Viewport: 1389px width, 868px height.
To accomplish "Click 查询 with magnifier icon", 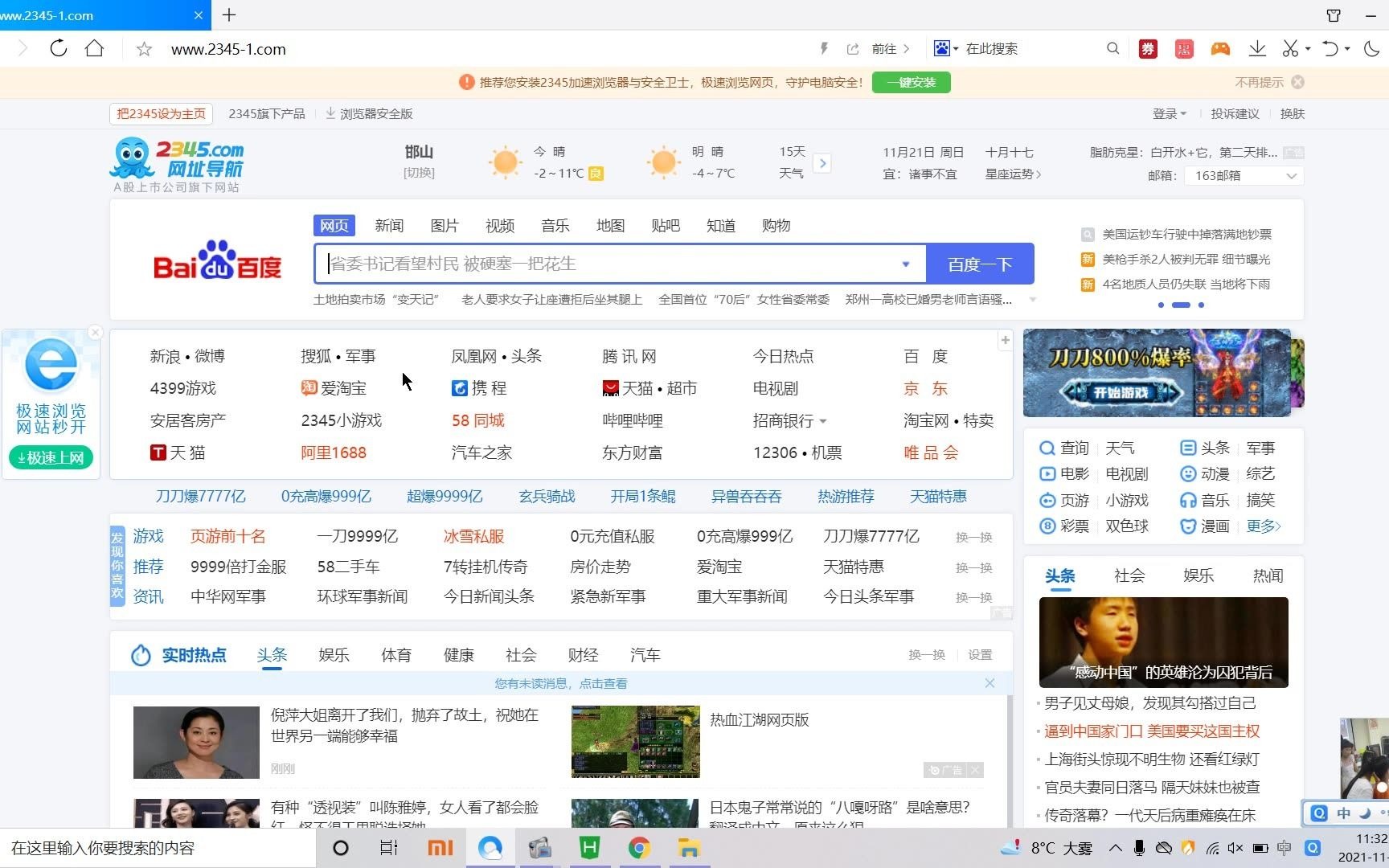I will (1064, 448).
